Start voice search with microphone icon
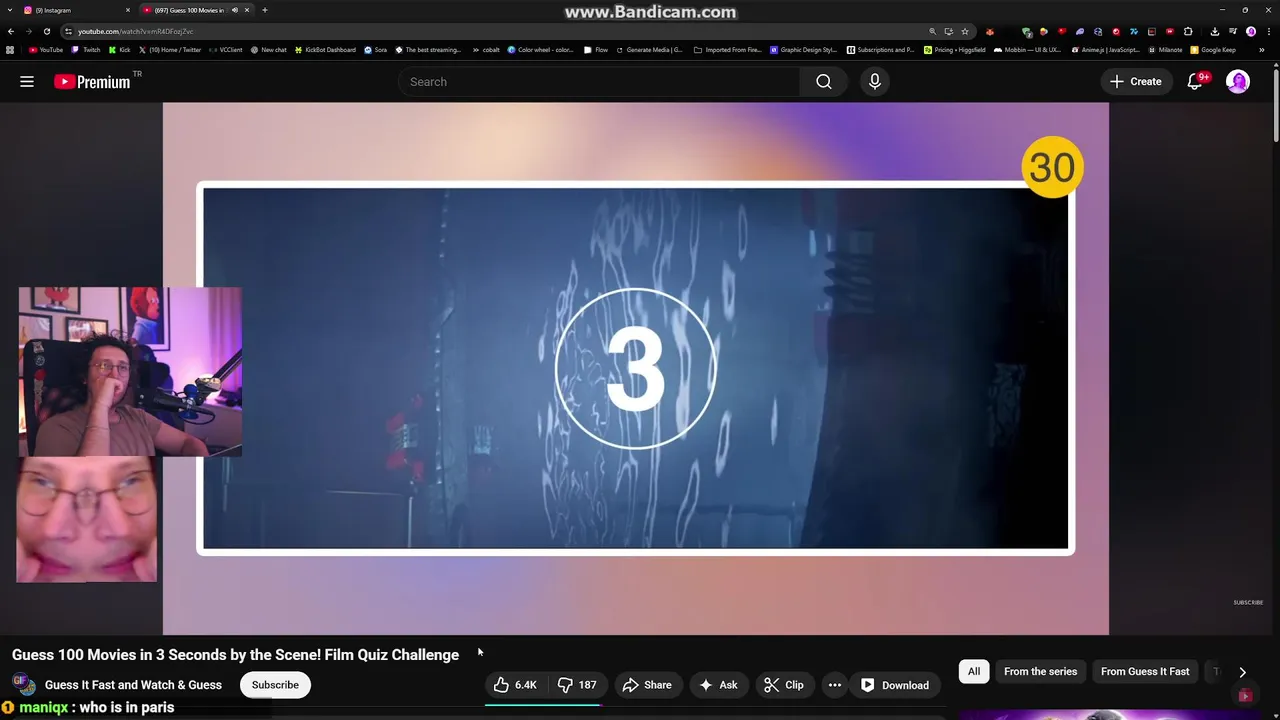 pyautogui.click(x=875, y=82)
